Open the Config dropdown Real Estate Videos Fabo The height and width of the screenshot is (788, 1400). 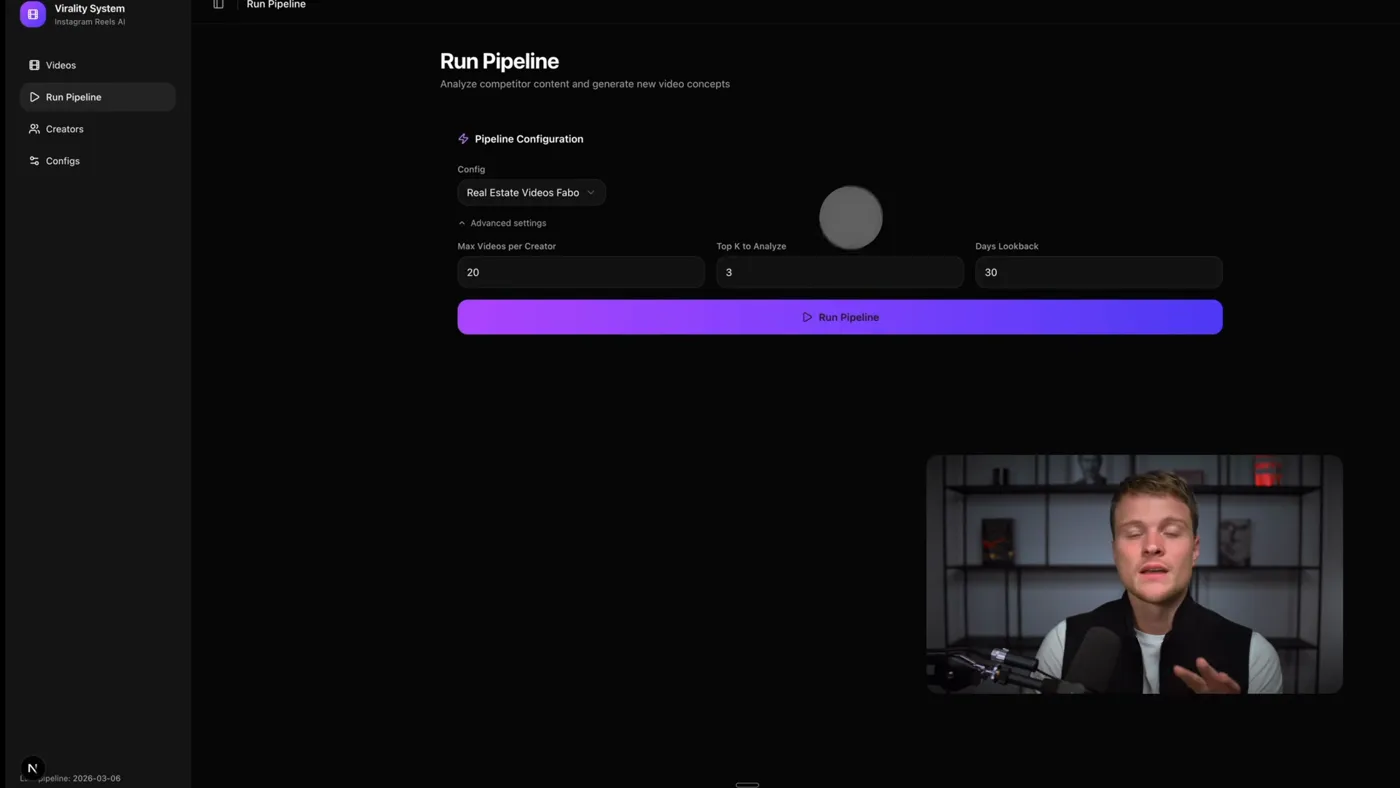[x=531, y=192]
